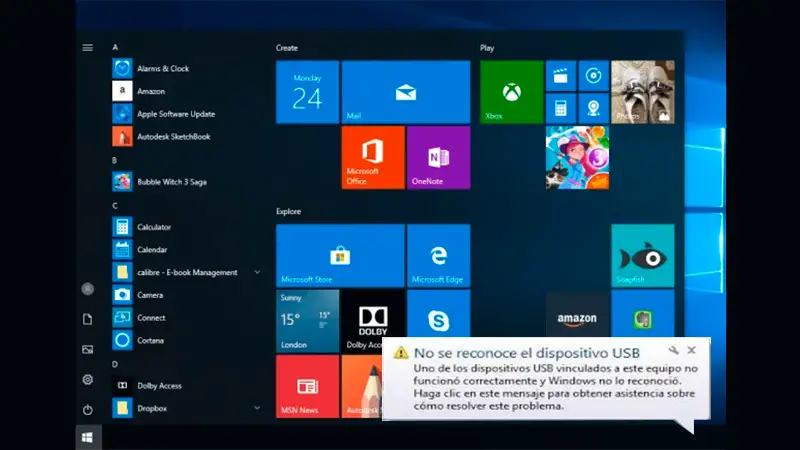800x450 pixels.
Task: Open the calibre - E-book Management entry
Action: [x=186, y=272]
